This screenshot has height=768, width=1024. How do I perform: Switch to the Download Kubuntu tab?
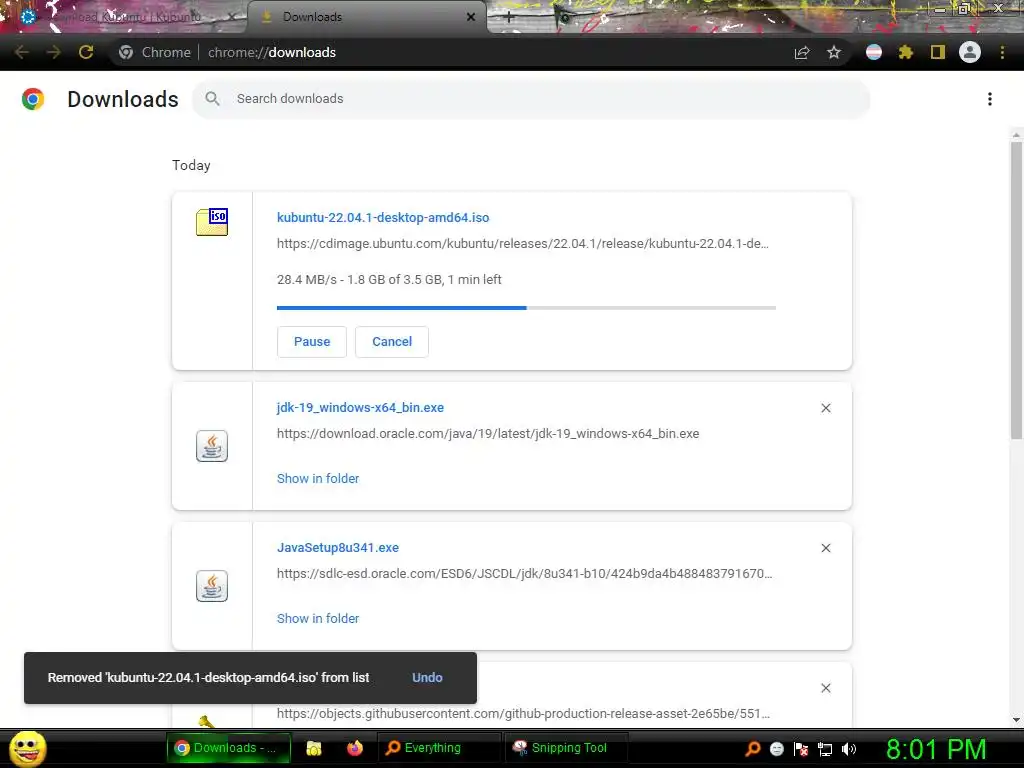(x=124, y=17)
